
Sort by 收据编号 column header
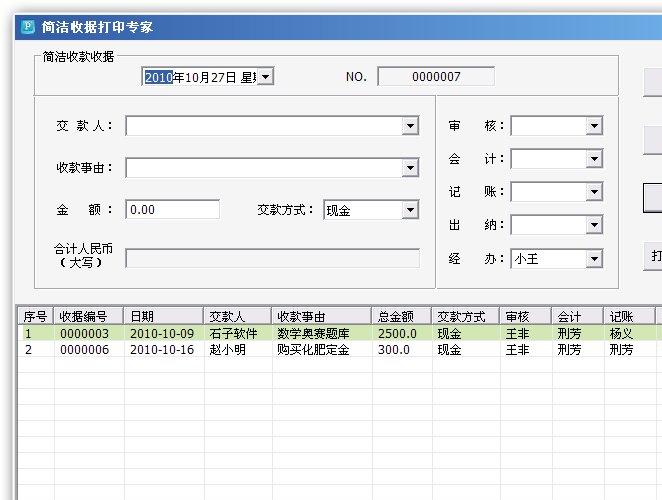point(89,316)
